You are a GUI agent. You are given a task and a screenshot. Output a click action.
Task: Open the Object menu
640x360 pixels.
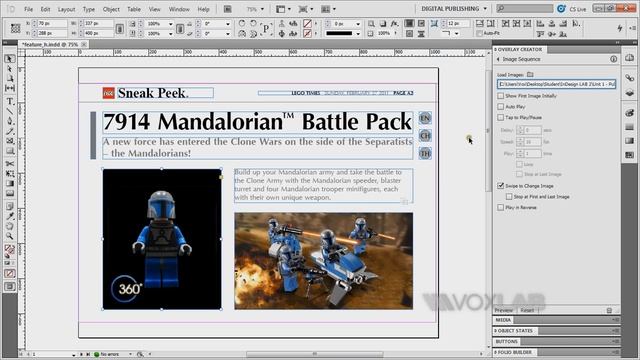coord(111,9)
